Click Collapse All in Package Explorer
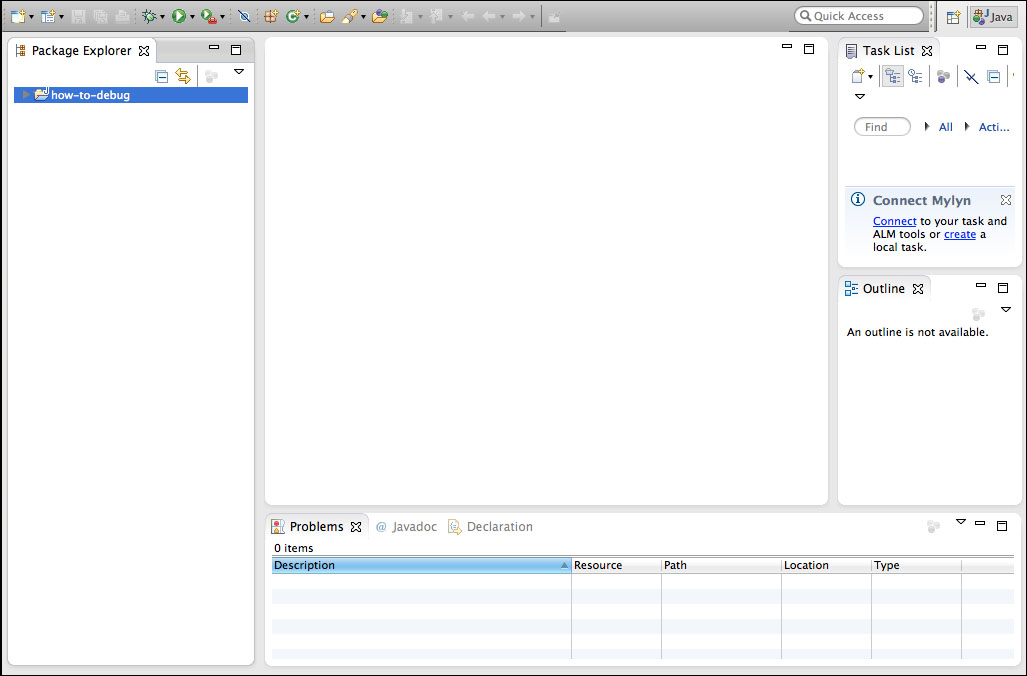Image resolution: width=1027 pixels, height=676 pixels. [162, 76]
